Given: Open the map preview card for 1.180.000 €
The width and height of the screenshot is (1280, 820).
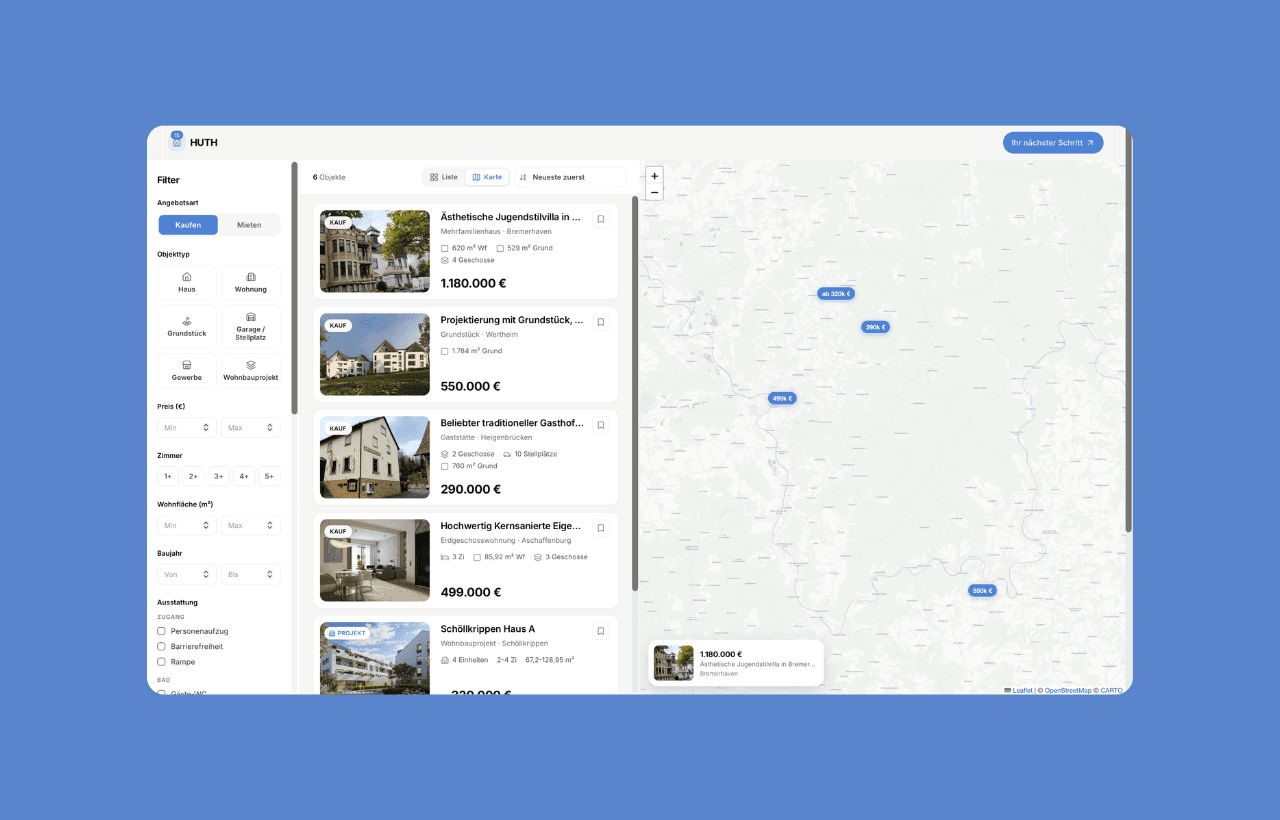Looking at the screenshot, I should 736,663.
